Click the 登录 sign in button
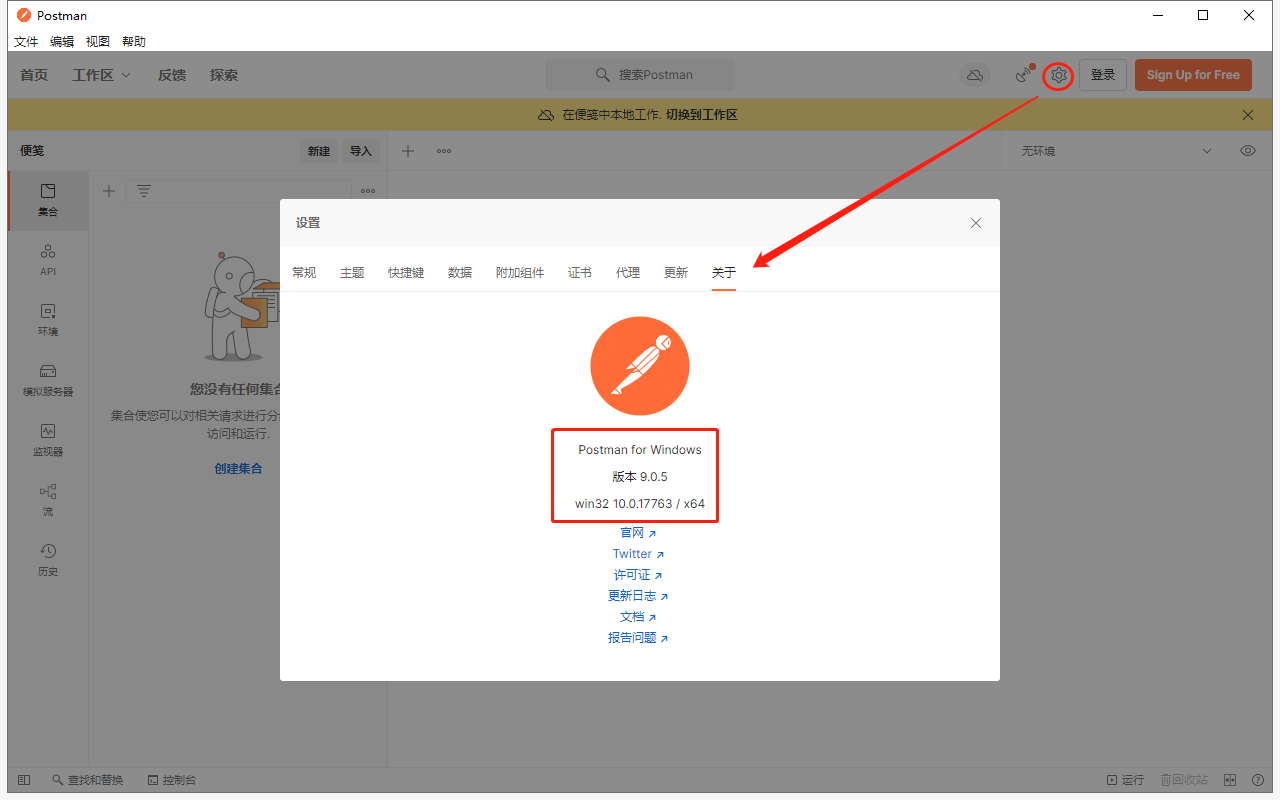Viewport: 1280px width, 800px height. tap(1103, 75)
